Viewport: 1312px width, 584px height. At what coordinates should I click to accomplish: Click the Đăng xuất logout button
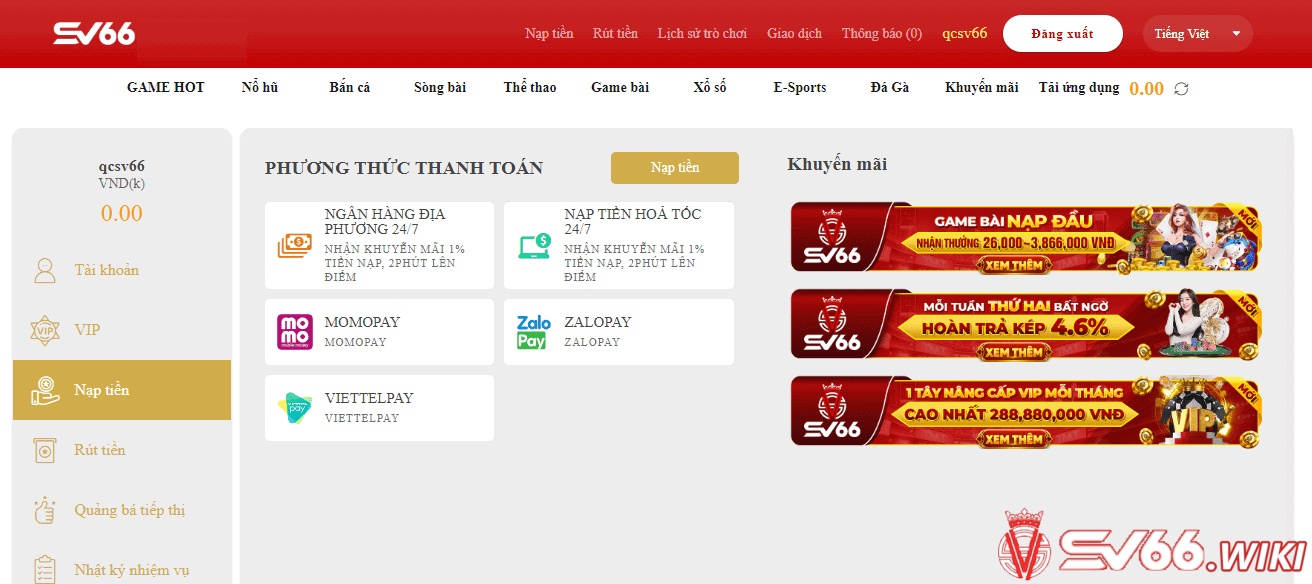(x=1063, y=34)
